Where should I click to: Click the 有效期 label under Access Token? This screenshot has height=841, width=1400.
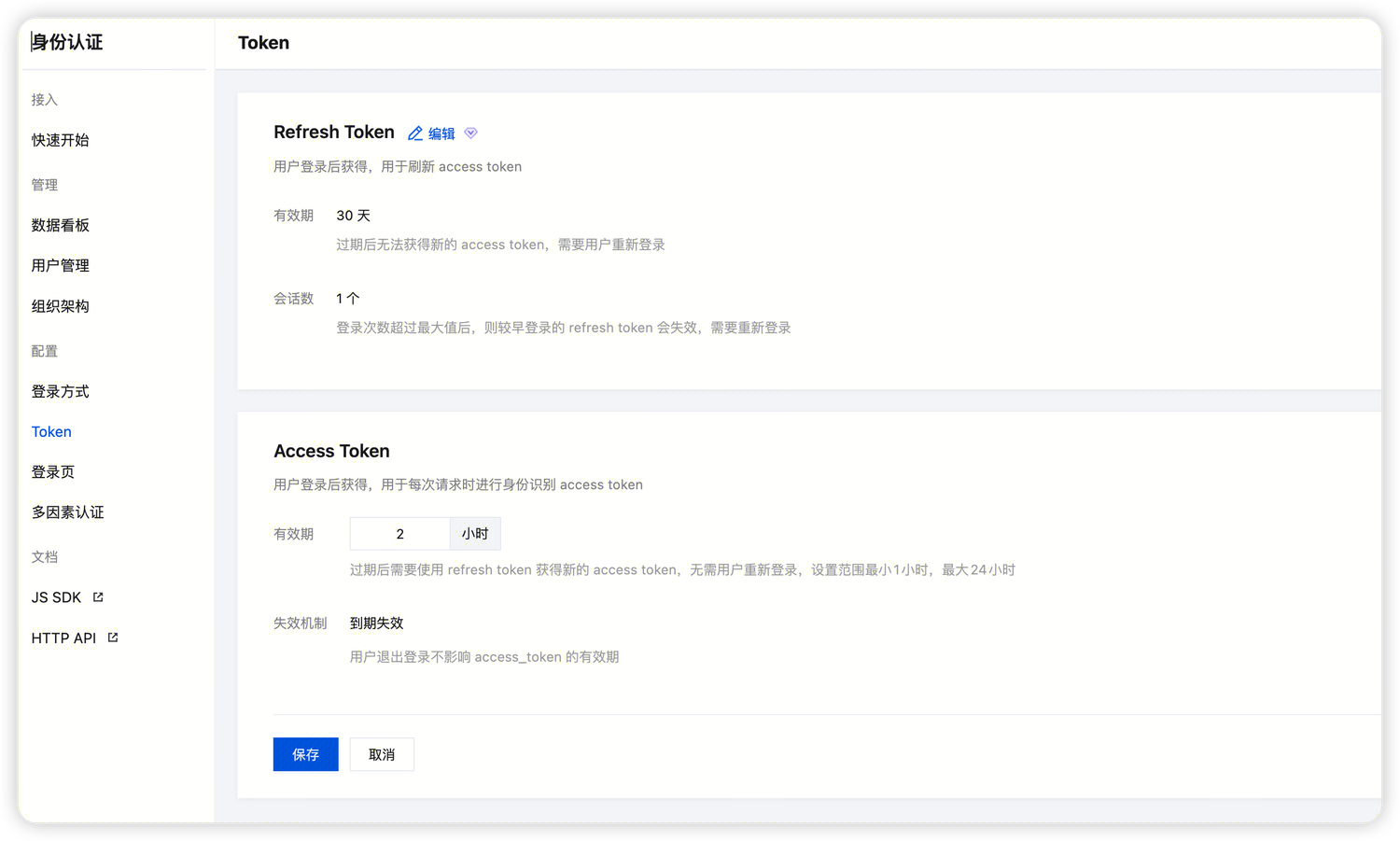tap(294, 534)
